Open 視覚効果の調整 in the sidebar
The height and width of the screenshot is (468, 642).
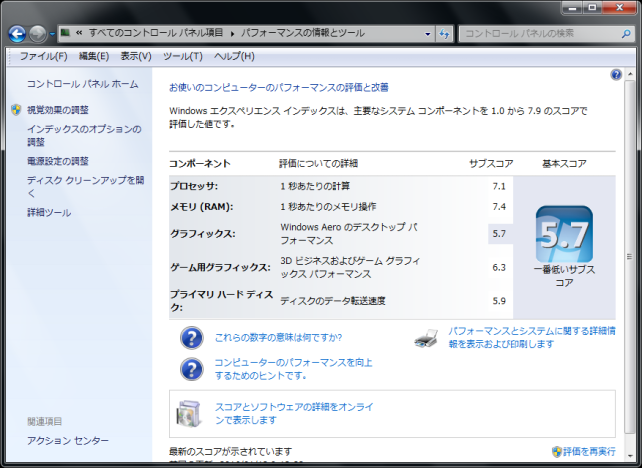pos(57,110)
